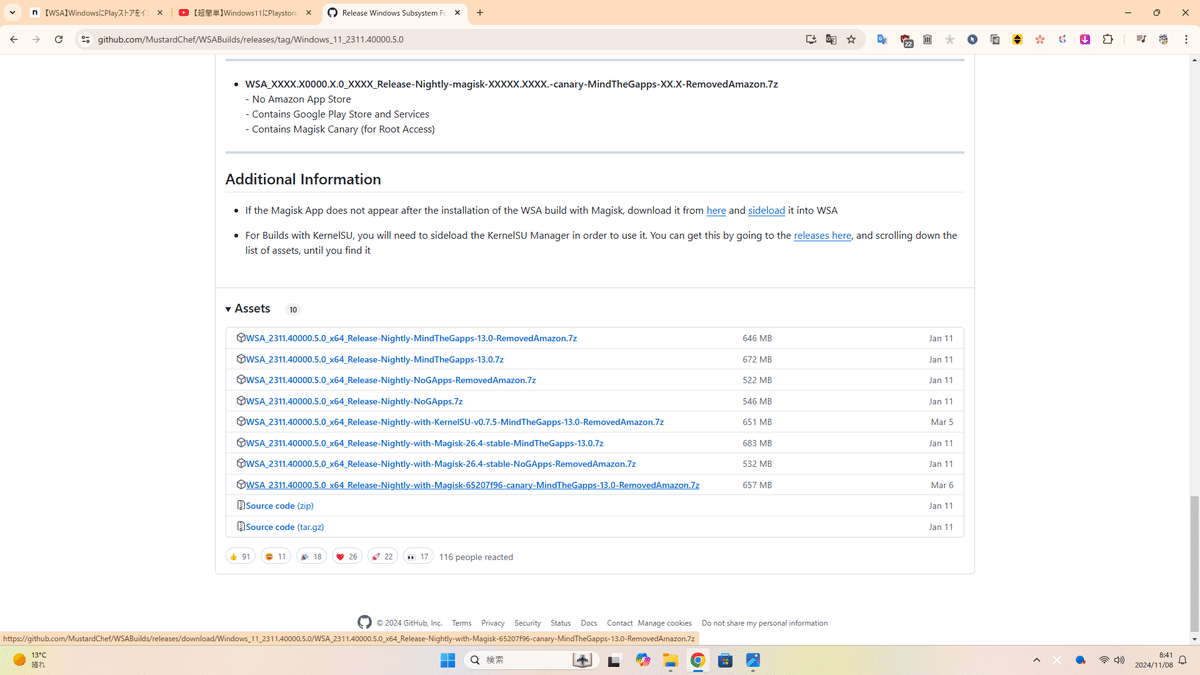Download Source code (tar.gz)

(x=285, y=527)
